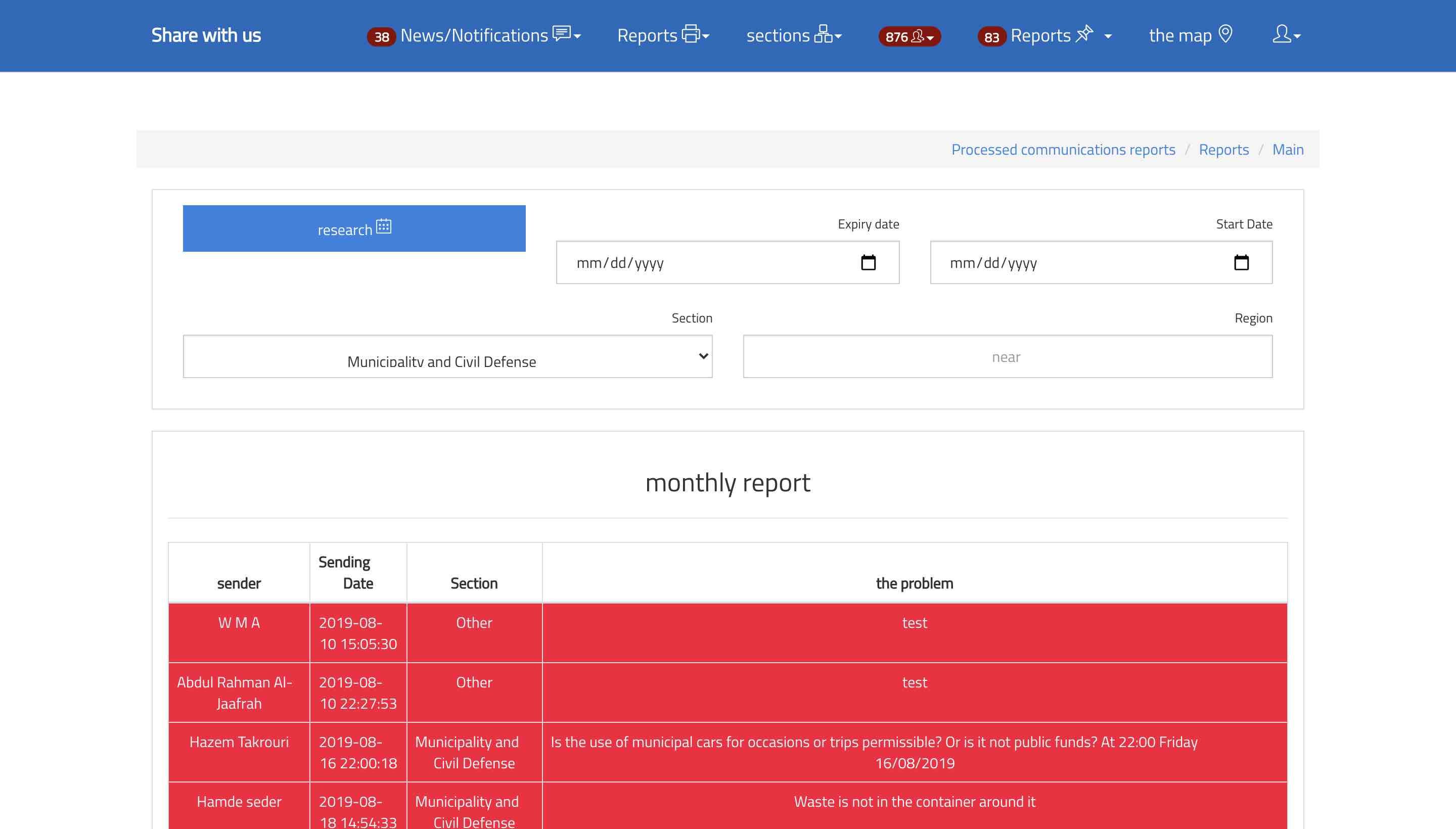This screenshot has width=1456, height=829.
Task: Click the printer icon beside Reports
Action: pos(690,34)
